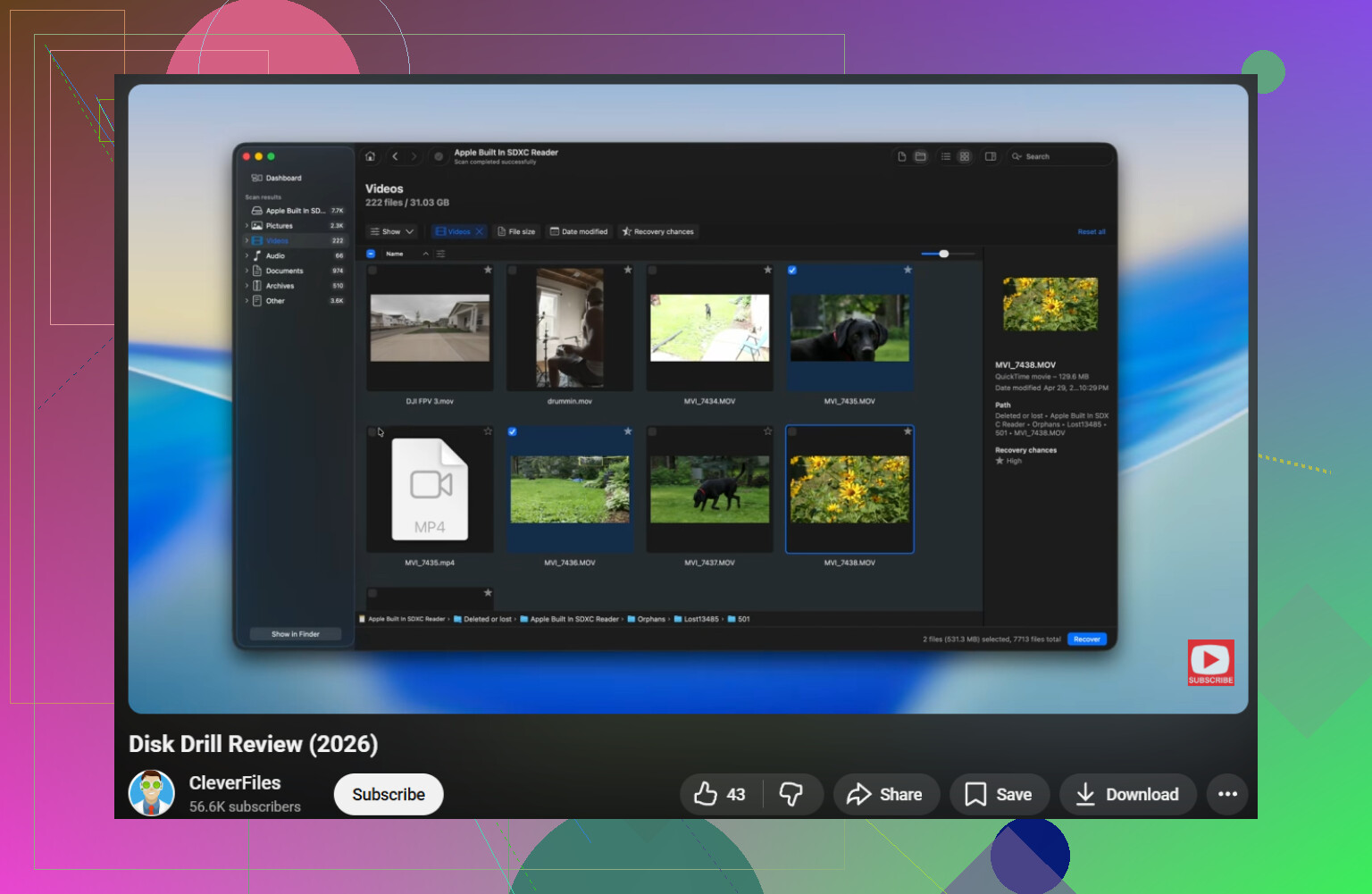This screenshot has height=894, width=1372.
Task: Click the blue Recover button
Action: (1087, 639)
